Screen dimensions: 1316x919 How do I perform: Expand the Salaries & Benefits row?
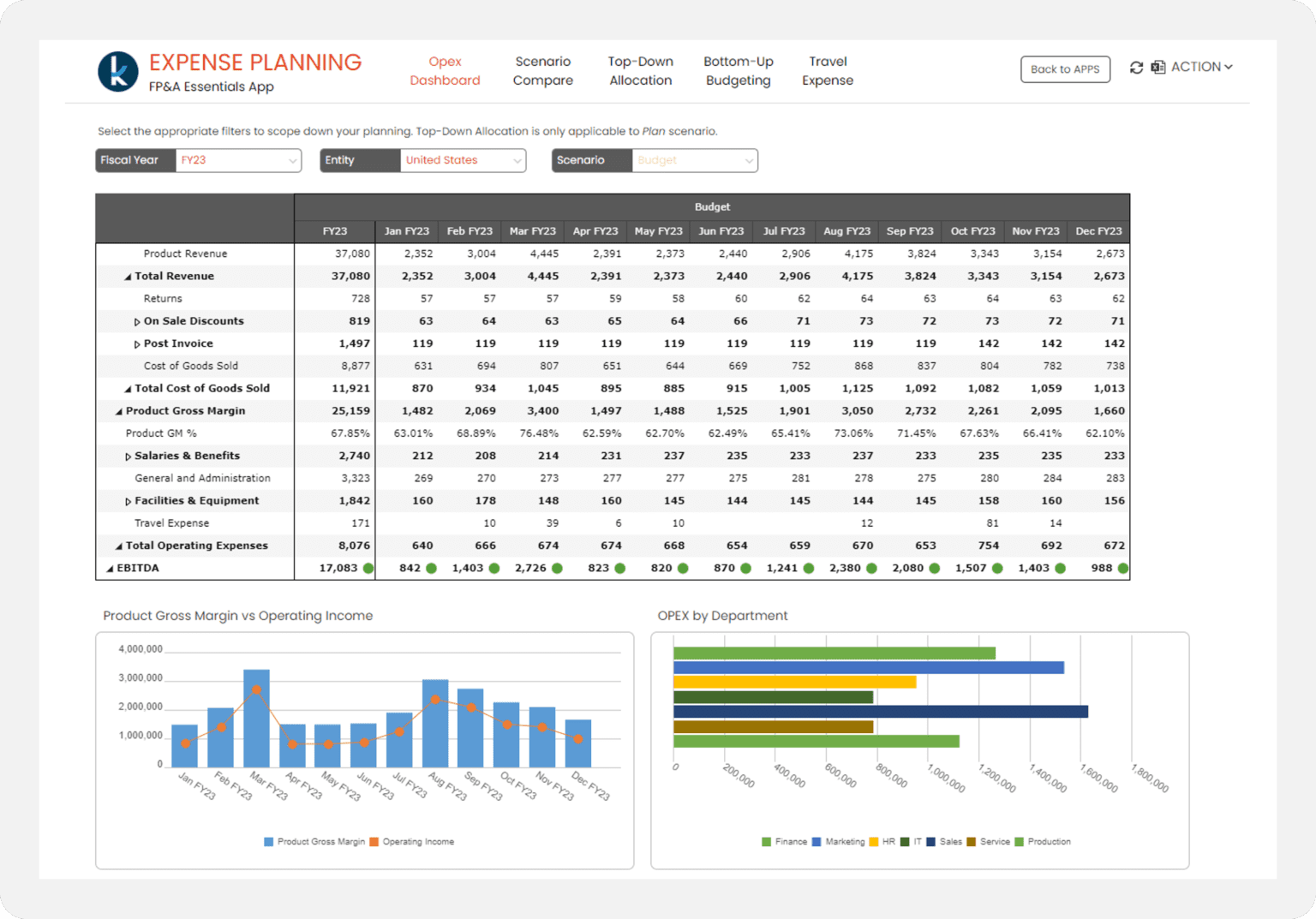coord(128,455)
